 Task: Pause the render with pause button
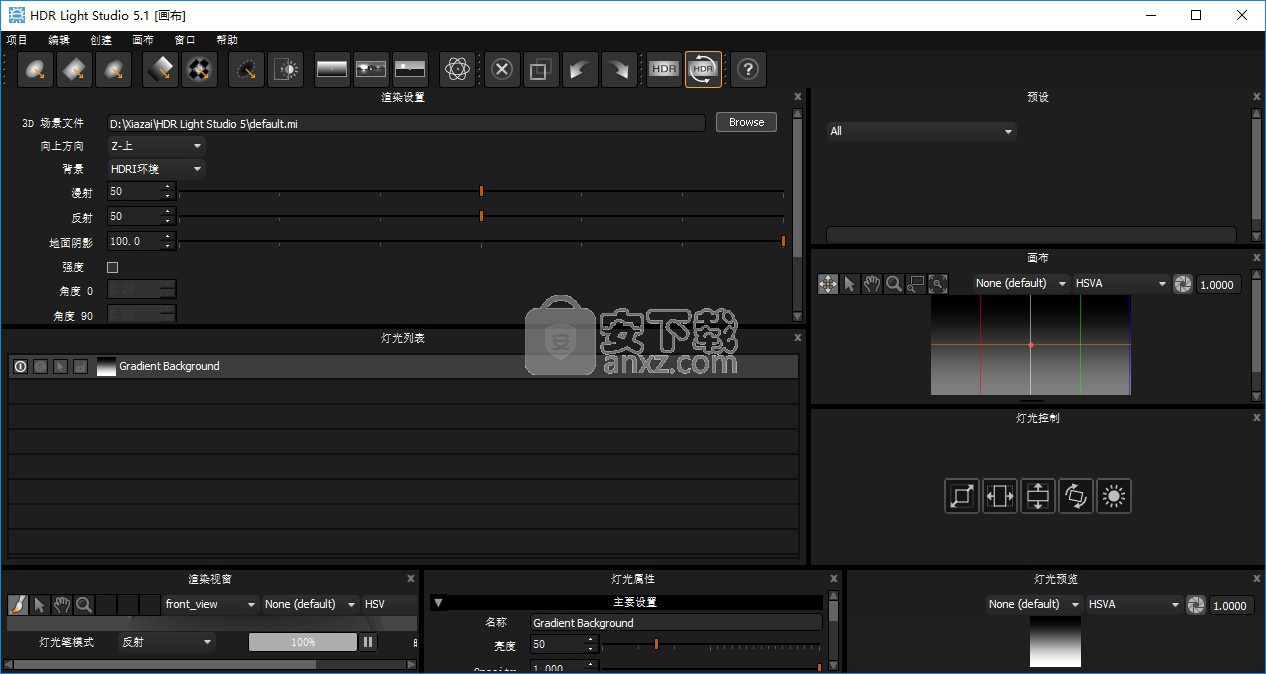point(368,642)
